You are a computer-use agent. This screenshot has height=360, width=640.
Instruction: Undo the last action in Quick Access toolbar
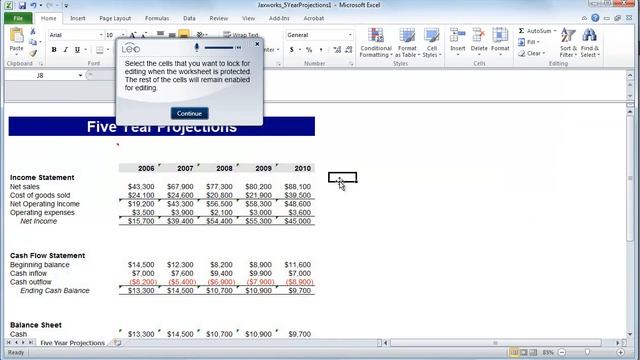coord(33,5)
